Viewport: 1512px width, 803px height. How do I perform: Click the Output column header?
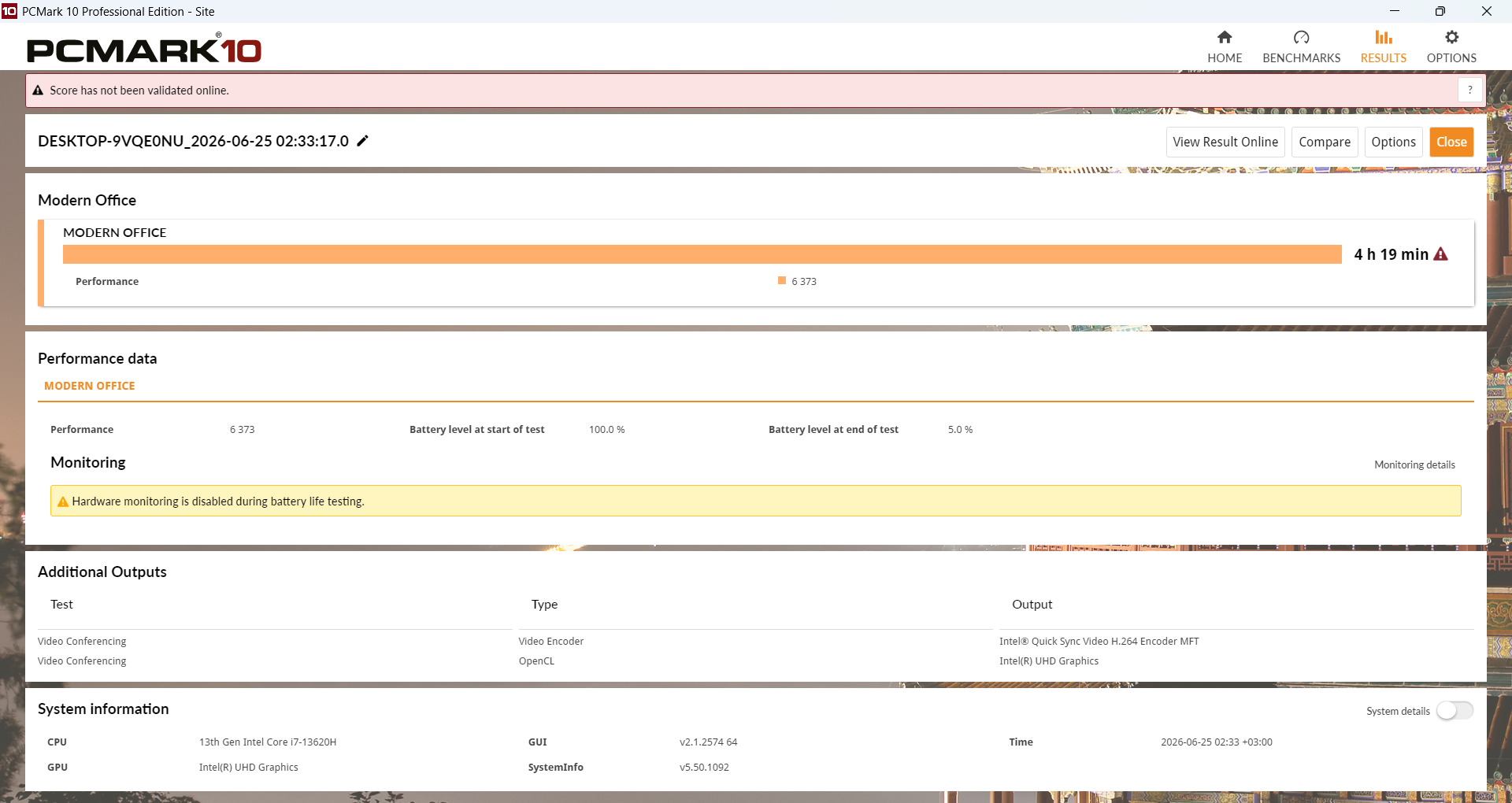(1032, 604)
